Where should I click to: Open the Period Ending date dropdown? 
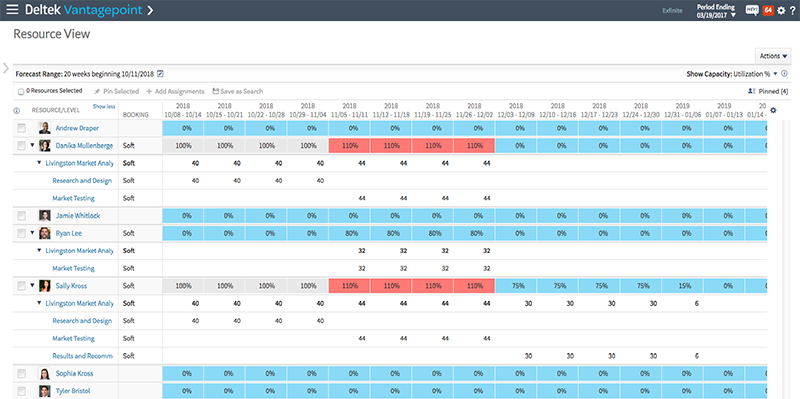pos(716,11)
